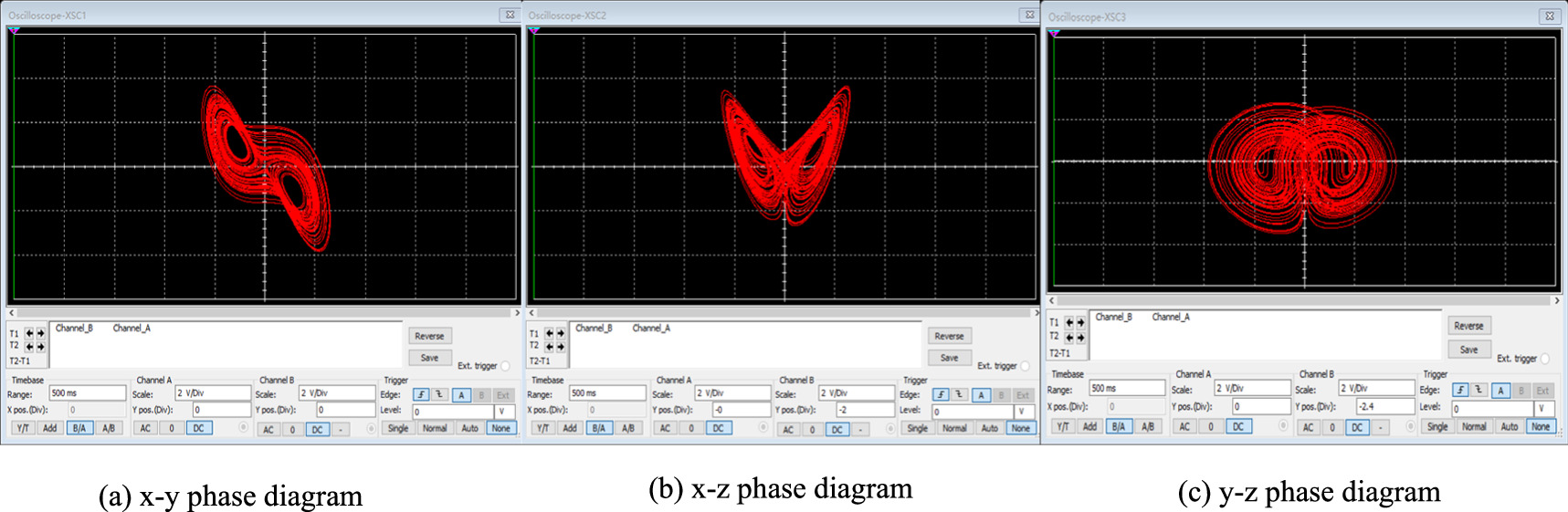The image size is (1568, 512).
Task: Select A/B display mode in XSC3
Action: point(1148,426)
